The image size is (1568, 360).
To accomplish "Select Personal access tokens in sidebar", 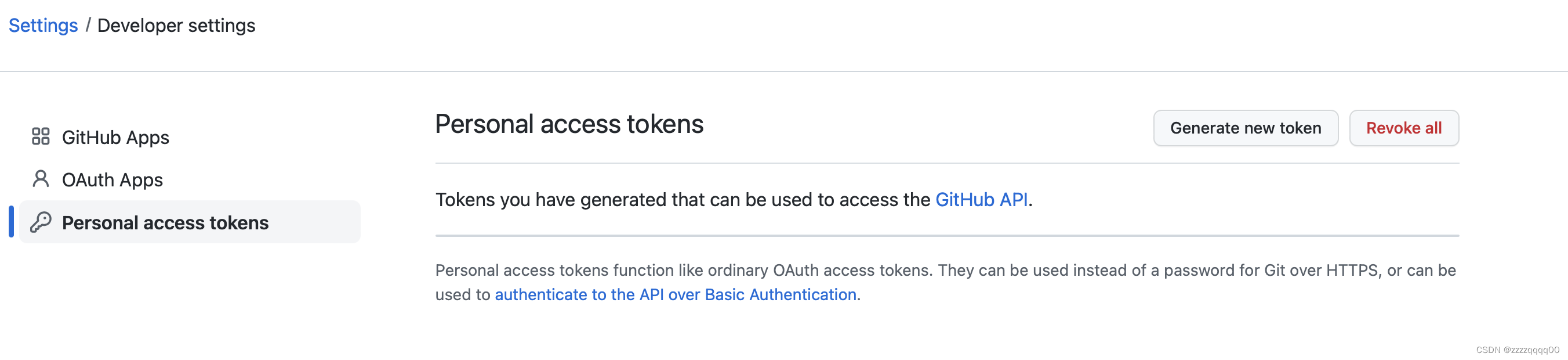I will (190, 222).
